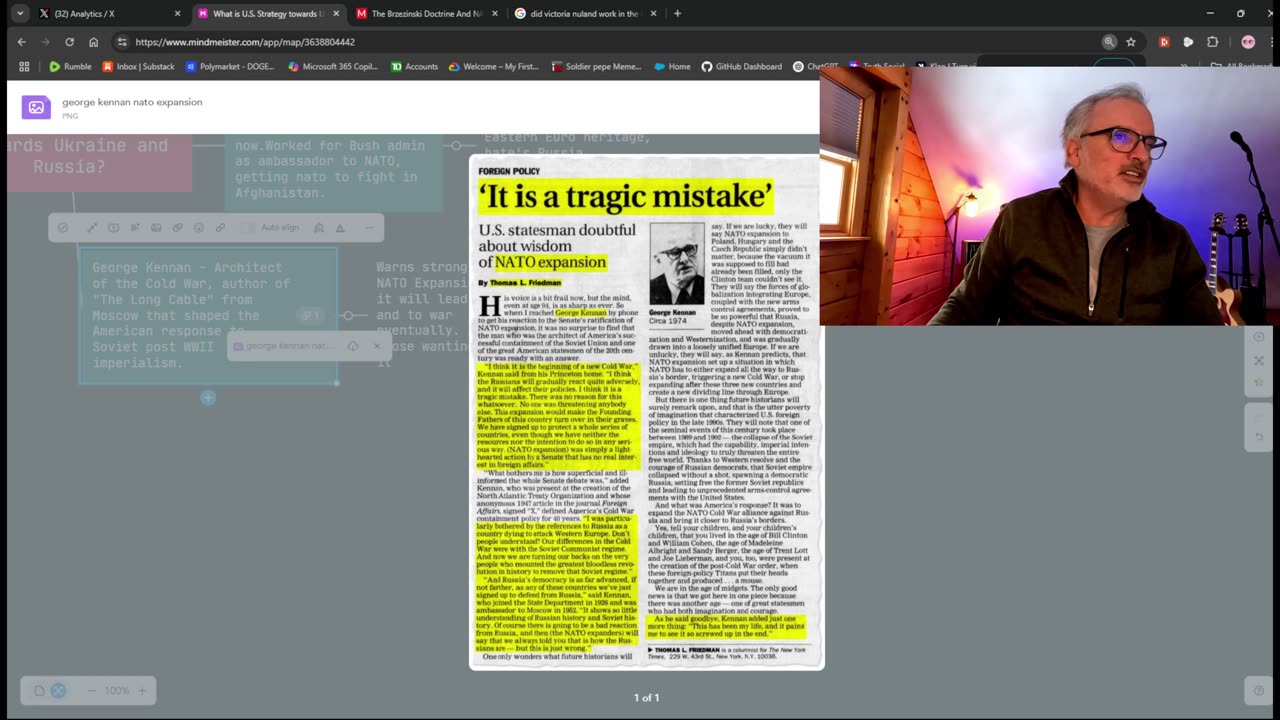The width and height of the screenshot is (1280, 720).
Task: Open the Welcome – My First bookmark
Action: point(494,67)
